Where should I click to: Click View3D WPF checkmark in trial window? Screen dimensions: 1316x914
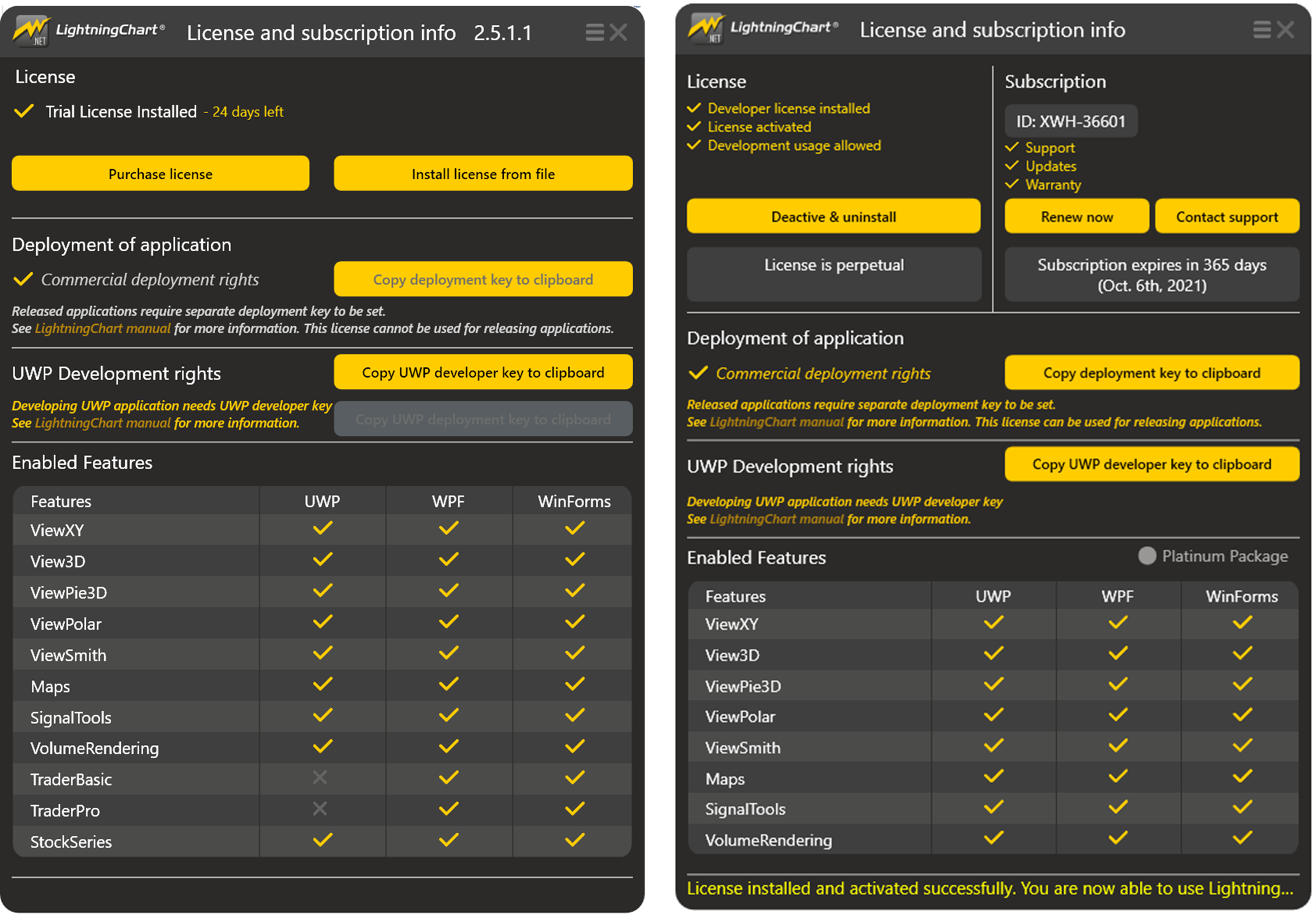click(x=448, y=559)
